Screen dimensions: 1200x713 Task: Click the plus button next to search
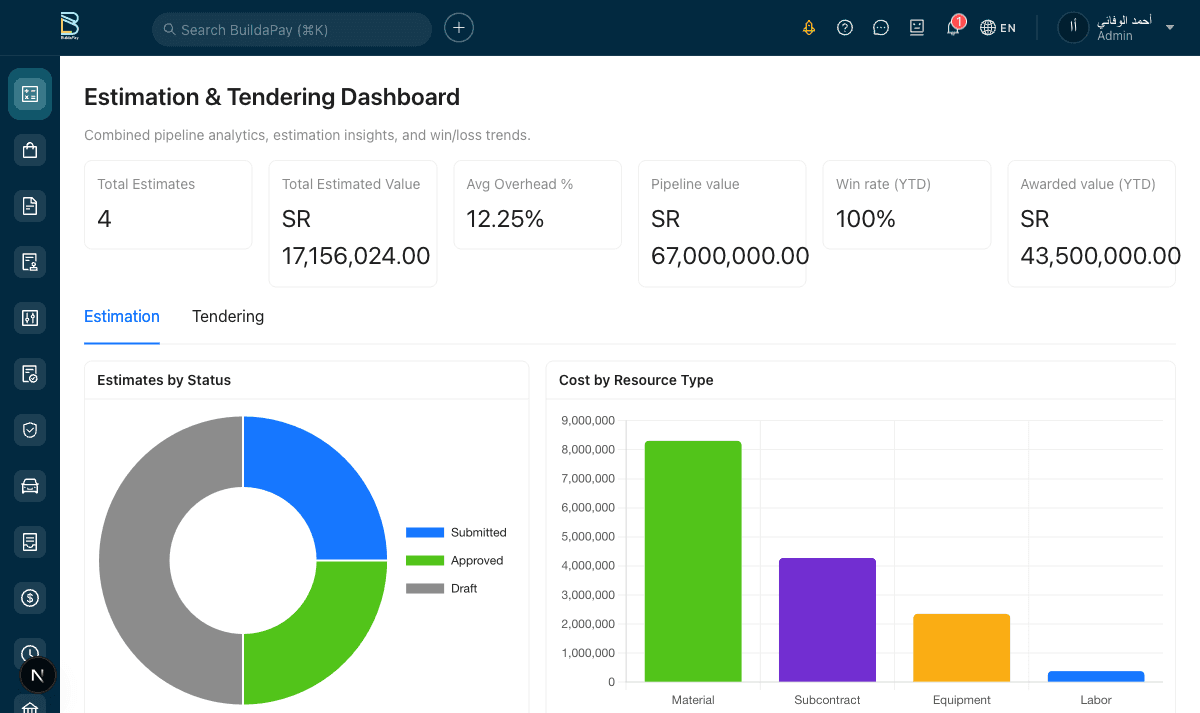458,28
